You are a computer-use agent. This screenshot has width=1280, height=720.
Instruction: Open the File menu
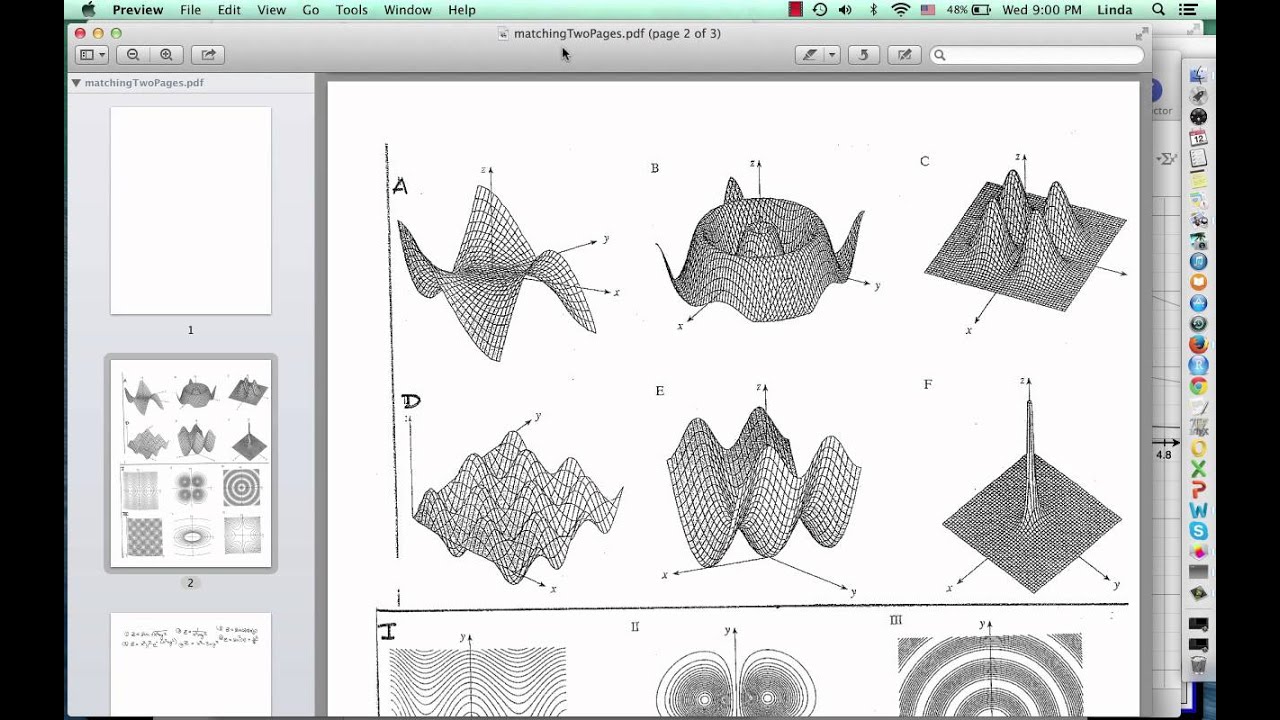[190, 10]
